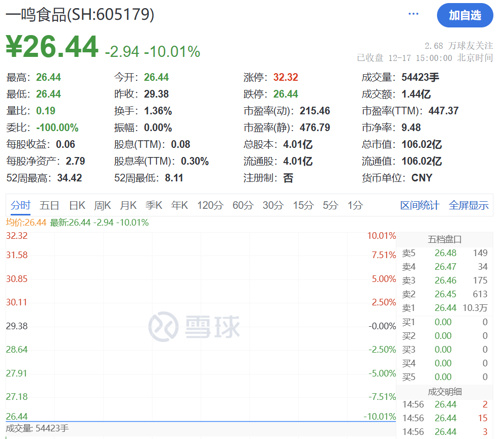The image size is (500, 439).
Task: Click the 成交量 value 54423手
Action: pyautogui.click(x=420, y=77)
